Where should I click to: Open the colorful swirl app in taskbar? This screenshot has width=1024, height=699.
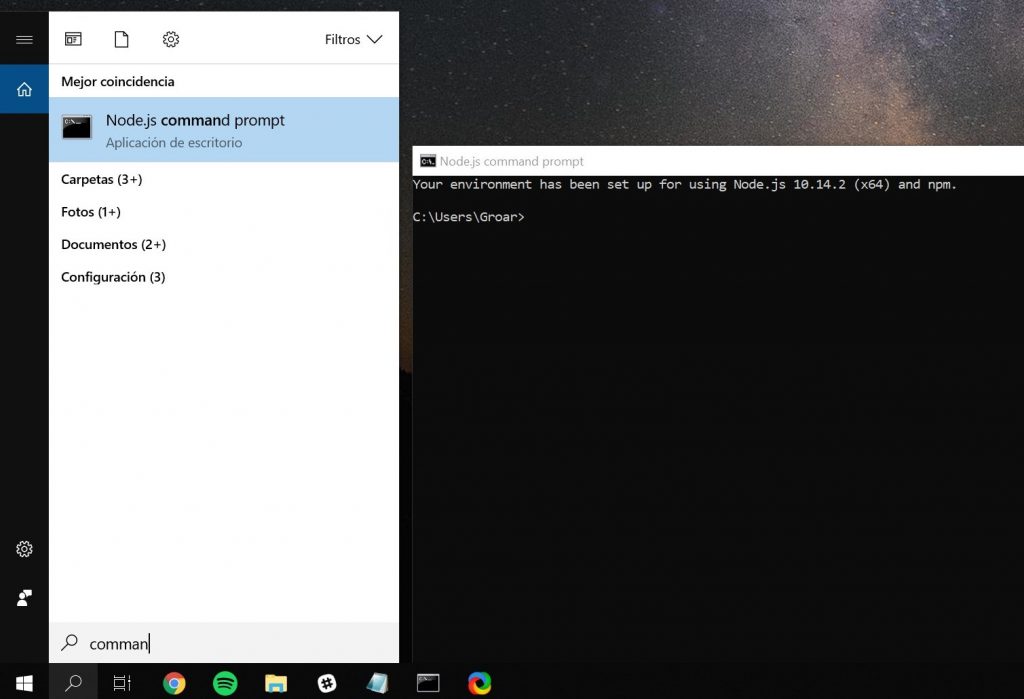[x=479, y=683]
